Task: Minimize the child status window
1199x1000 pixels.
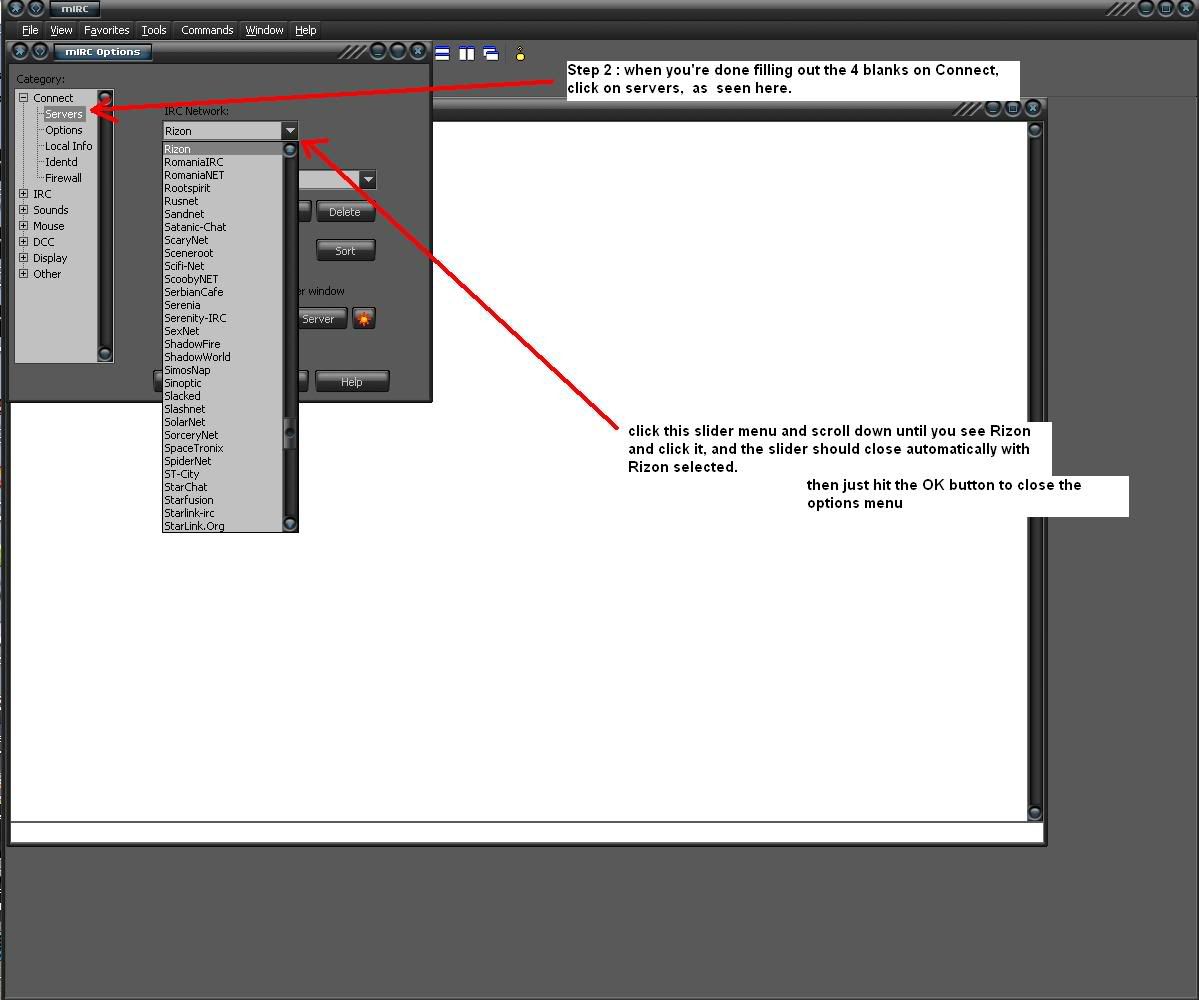Action: click(x=993, y=109)
